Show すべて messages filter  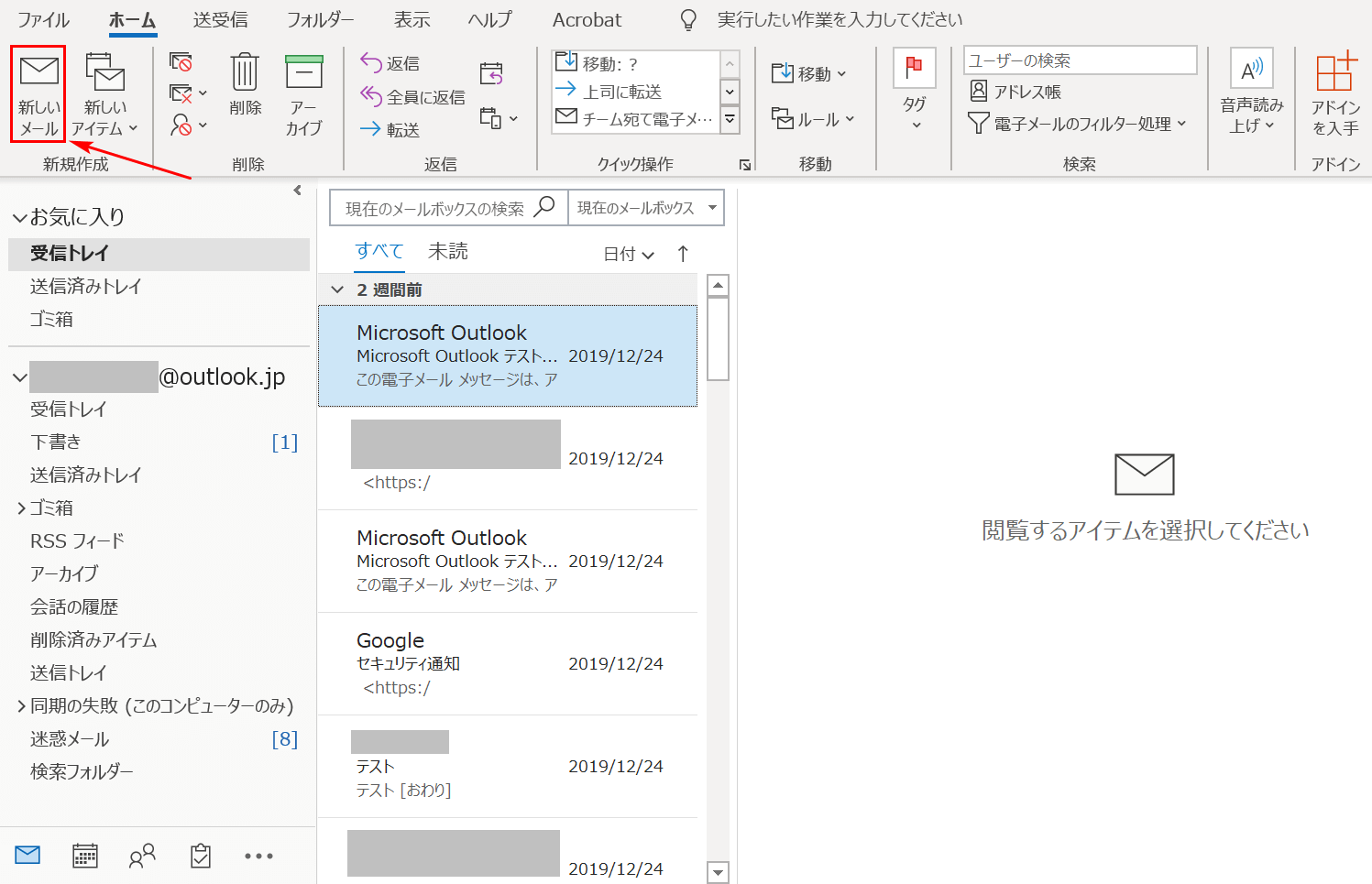[x=379, y=251]
